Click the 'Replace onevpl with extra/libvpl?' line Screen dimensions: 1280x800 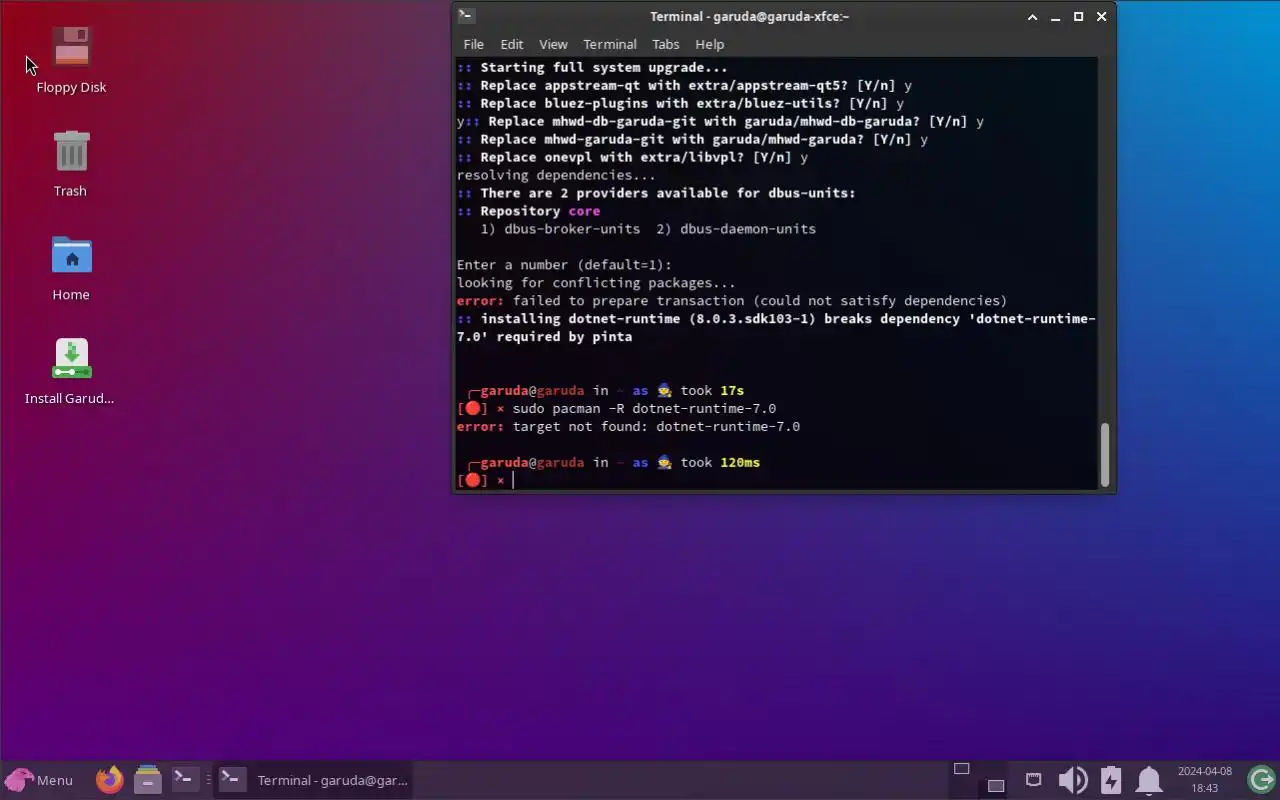632,157
